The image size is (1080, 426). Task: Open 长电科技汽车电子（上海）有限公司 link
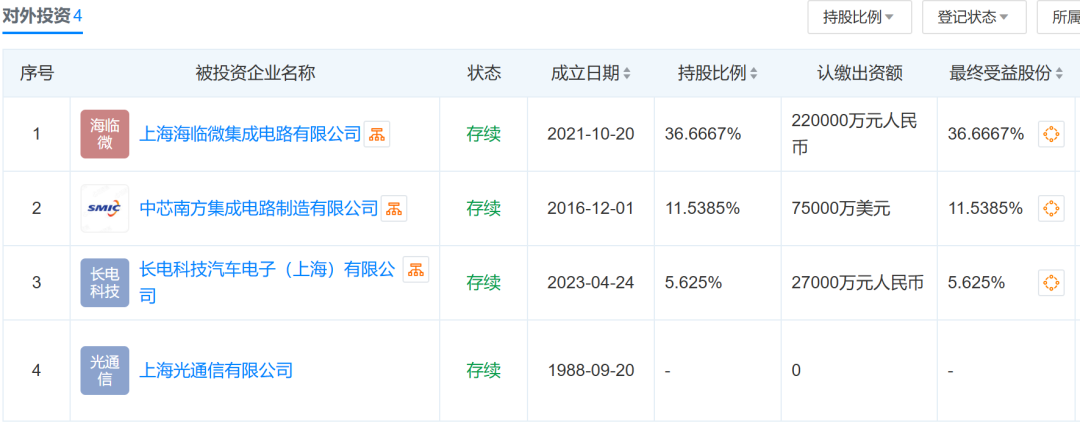point(268,282)
